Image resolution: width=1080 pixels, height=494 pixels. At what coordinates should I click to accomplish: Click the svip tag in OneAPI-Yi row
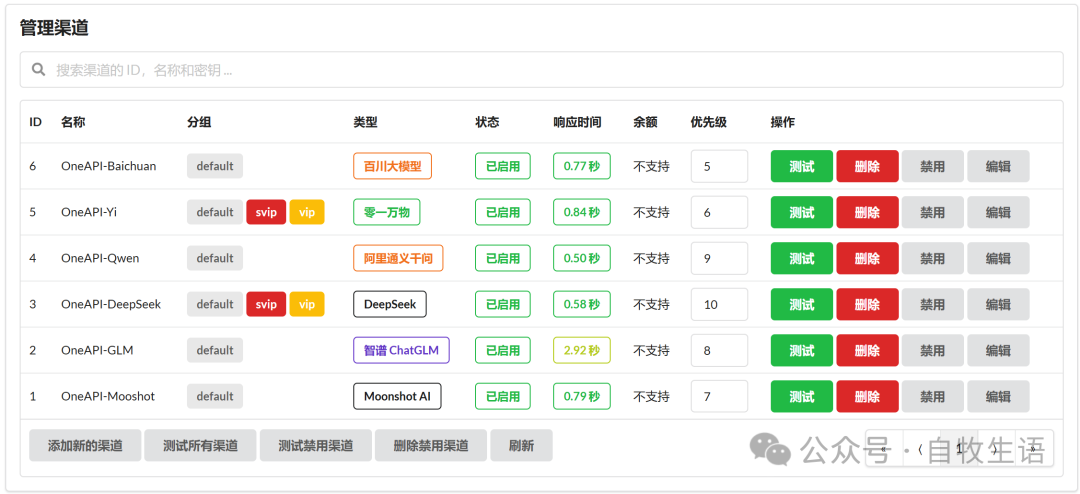266,212
